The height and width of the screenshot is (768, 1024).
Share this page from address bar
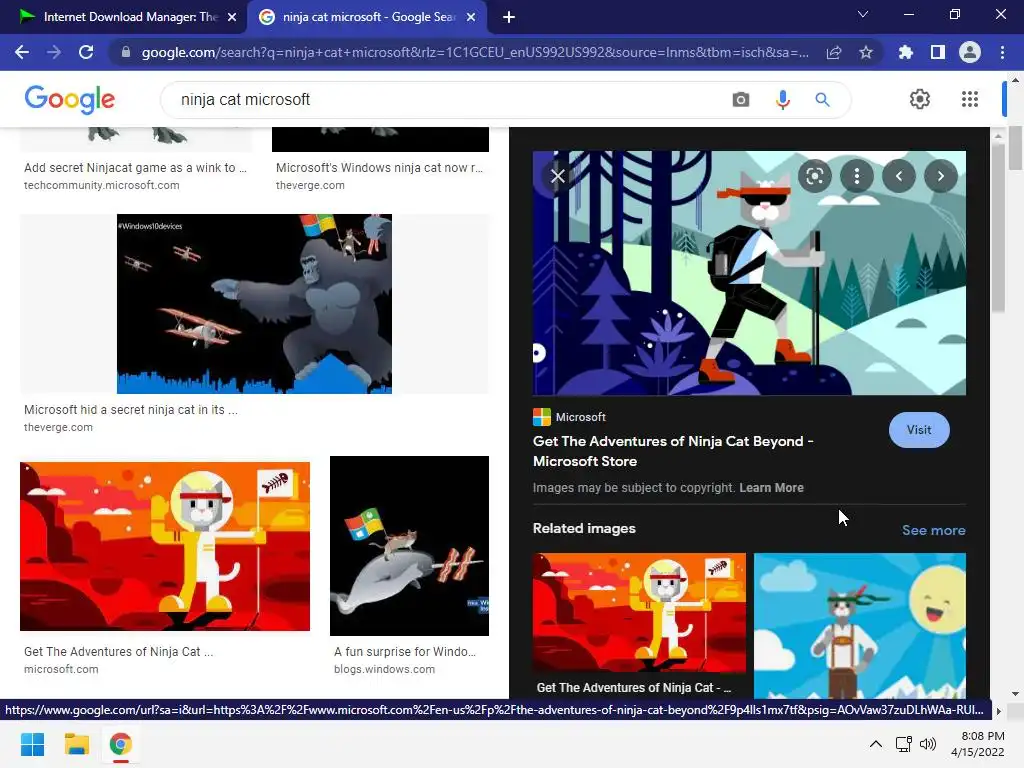[834, 52]
